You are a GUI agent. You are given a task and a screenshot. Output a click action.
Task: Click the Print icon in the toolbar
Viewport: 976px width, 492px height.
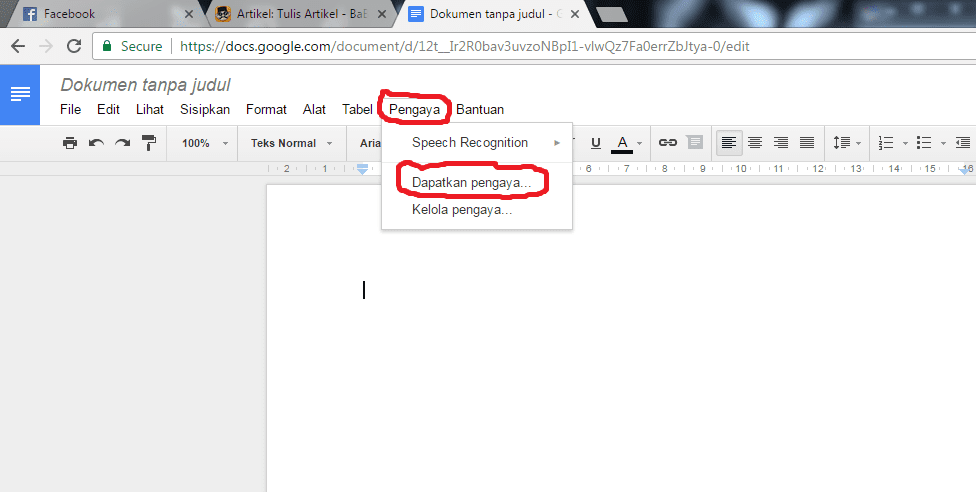70,143
